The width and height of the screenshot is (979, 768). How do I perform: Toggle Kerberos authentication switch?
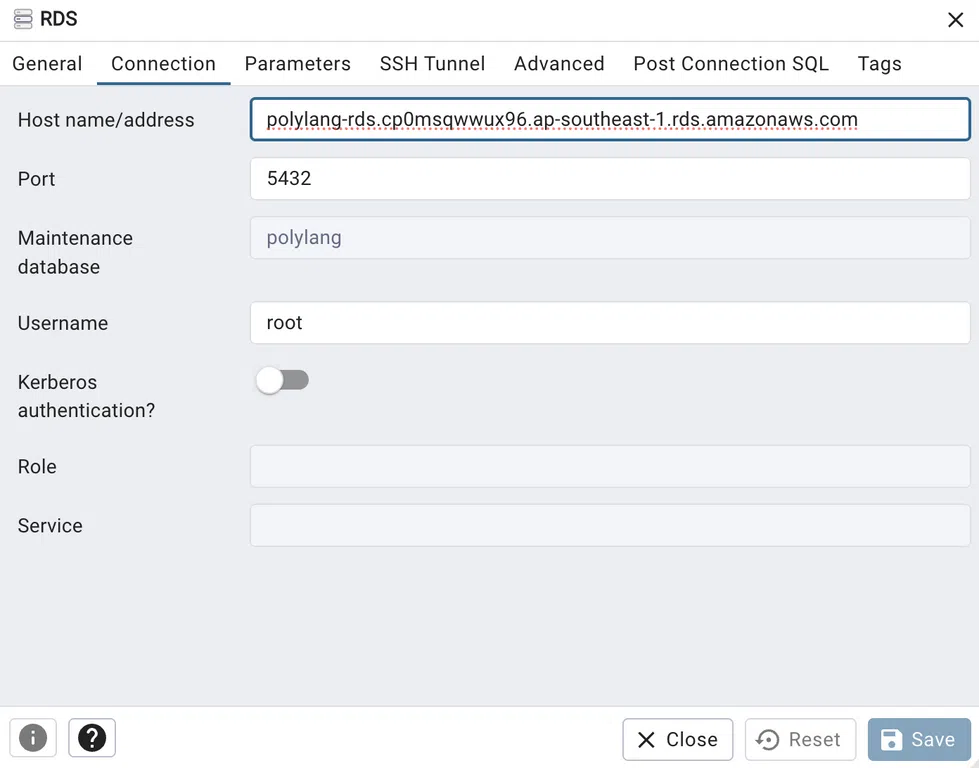(x=282, y=380)
